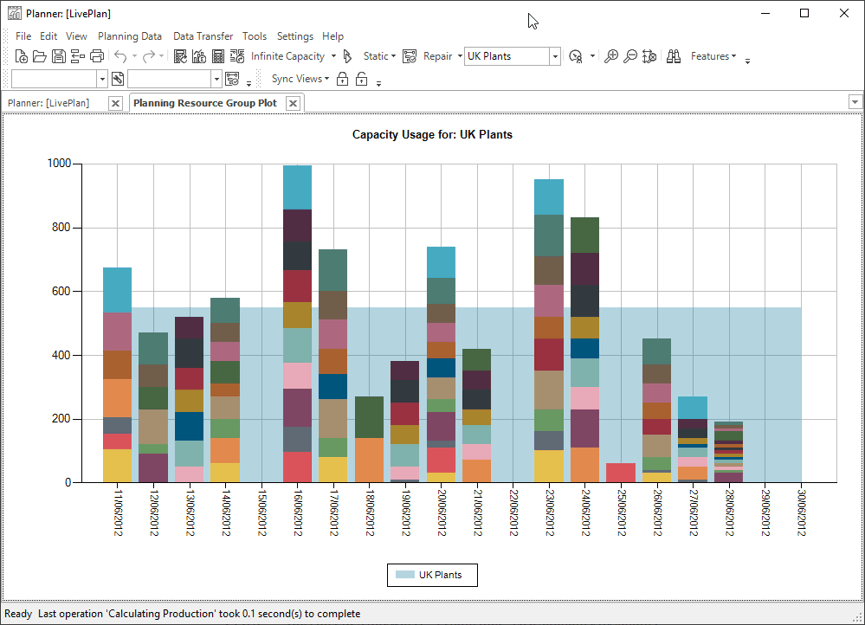The height and width of the screenshot is (625, 865).
Task: Click the binoculars find icon
Action: pyautogui.click(x=674, y=57)
